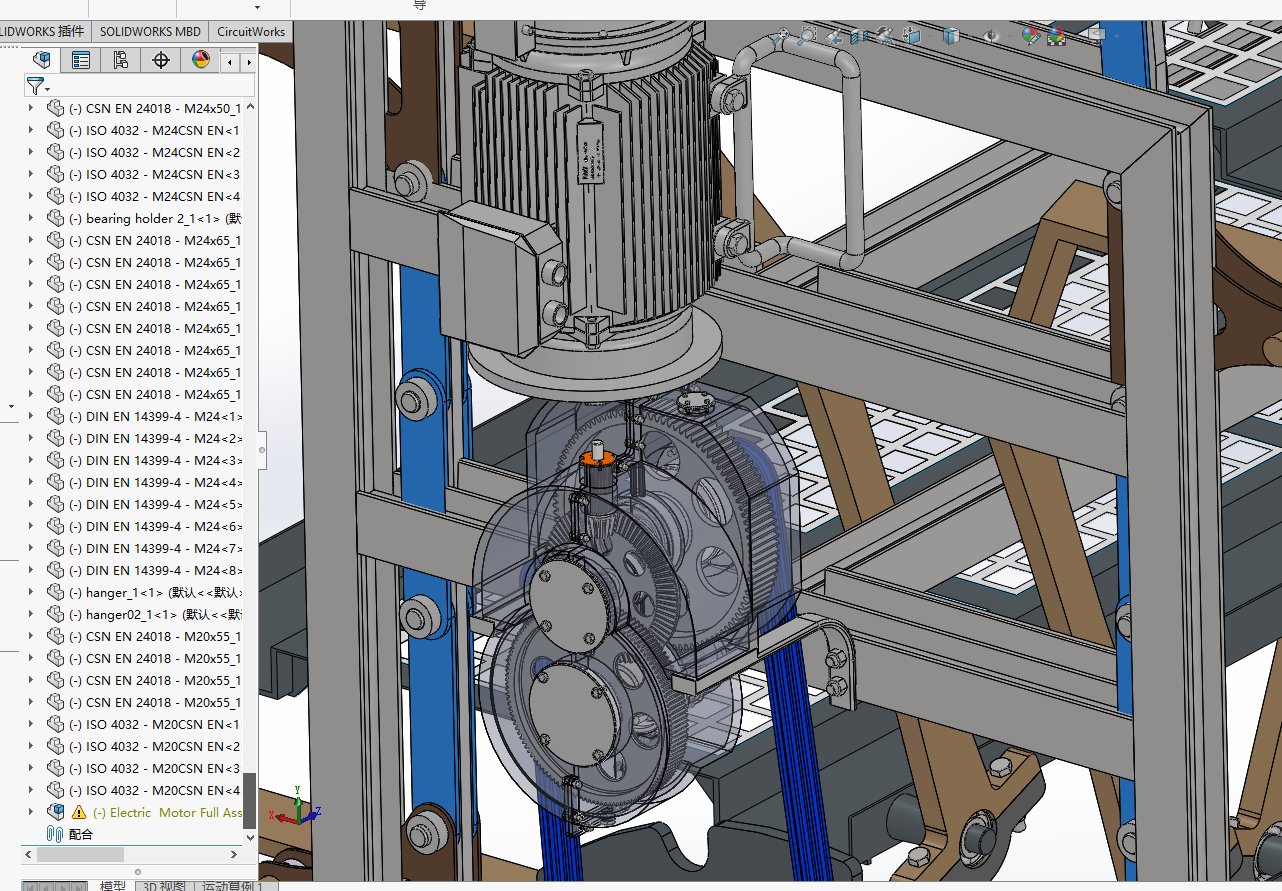Expand the Electric Motor Full Assembly node
The height and width of the screenshot is (891, 1282).
click(30, 812)
